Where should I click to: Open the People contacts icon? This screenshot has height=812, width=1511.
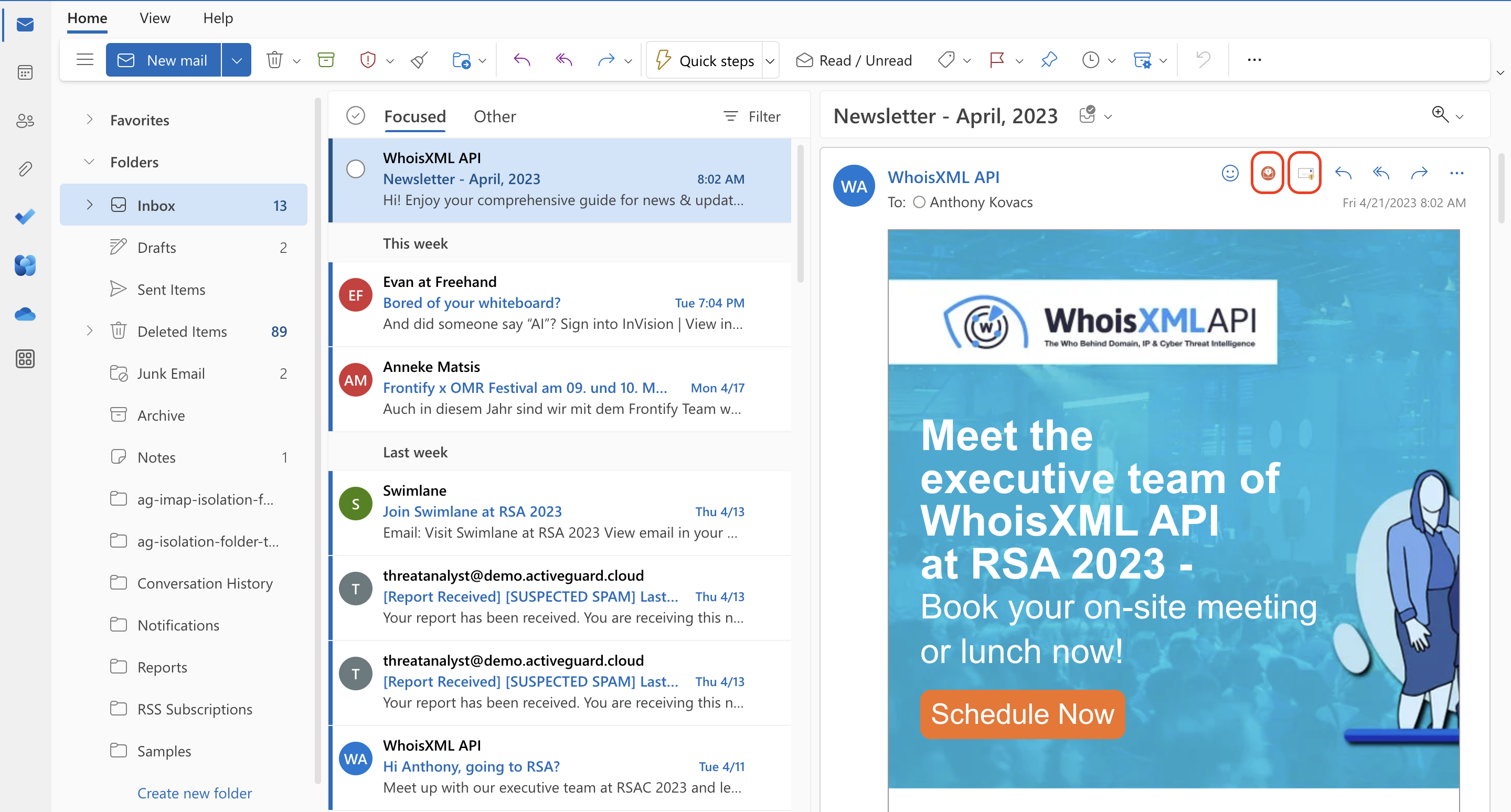25,121
